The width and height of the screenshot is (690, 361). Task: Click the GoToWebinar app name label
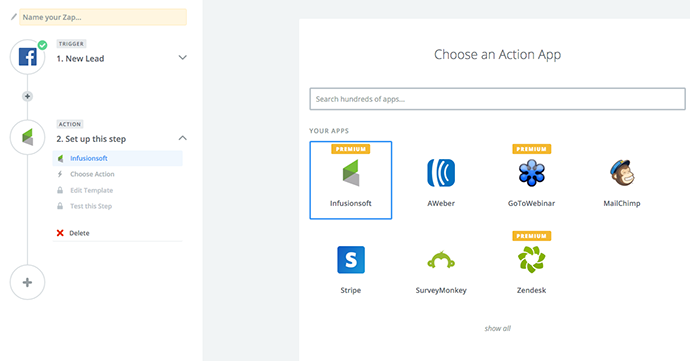click(x=532, y=203)
